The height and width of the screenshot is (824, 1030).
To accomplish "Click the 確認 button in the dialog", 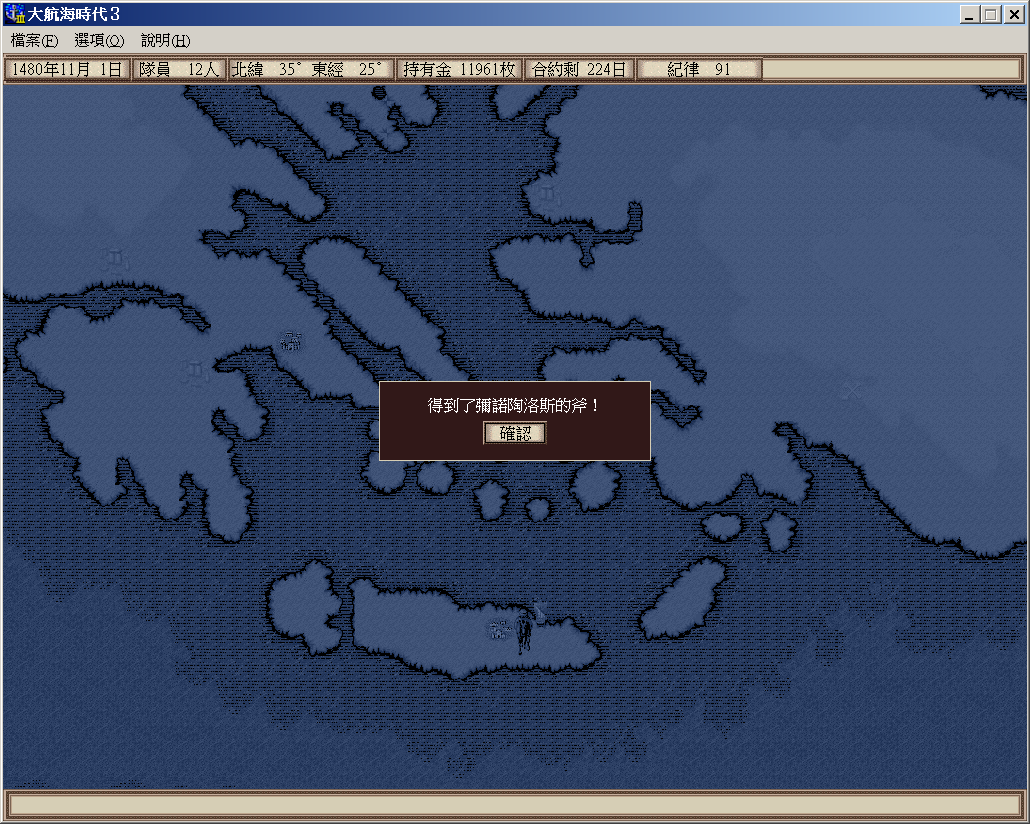I will [515, 433].
